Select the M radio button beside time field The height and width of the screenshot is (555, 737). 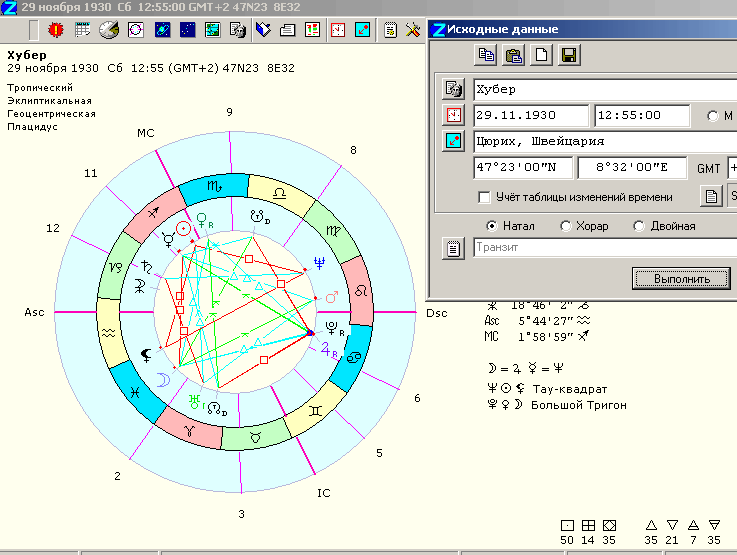[713, 116]
